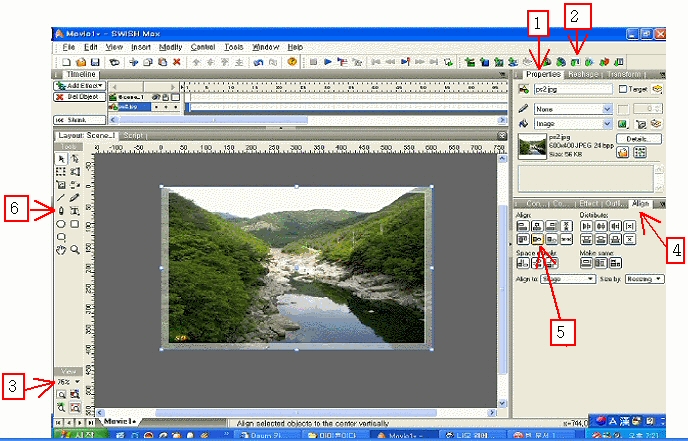The image size is (688, 441).
Task: Open the Align to dropdown
Action: click(x=568, y=279)
